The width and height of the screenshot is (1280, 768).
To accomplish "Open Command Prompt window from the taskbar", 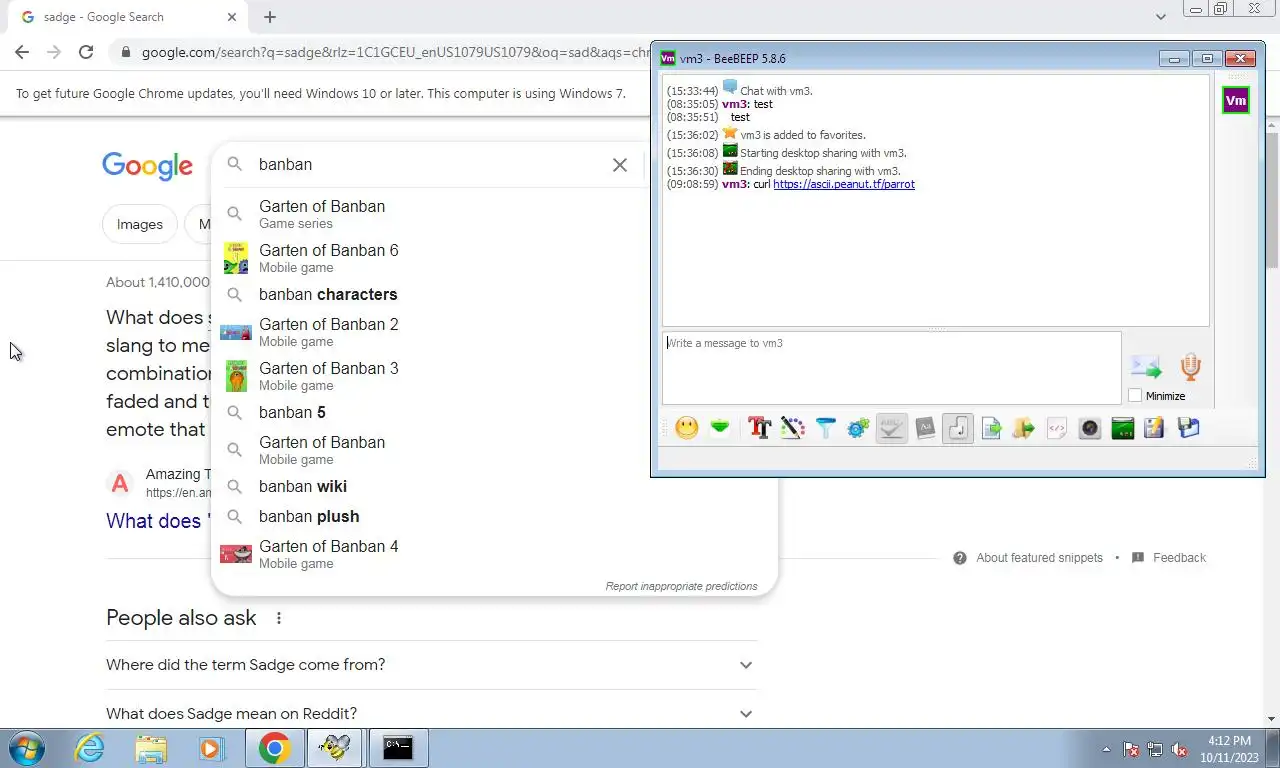I will (x=397, y=748).
